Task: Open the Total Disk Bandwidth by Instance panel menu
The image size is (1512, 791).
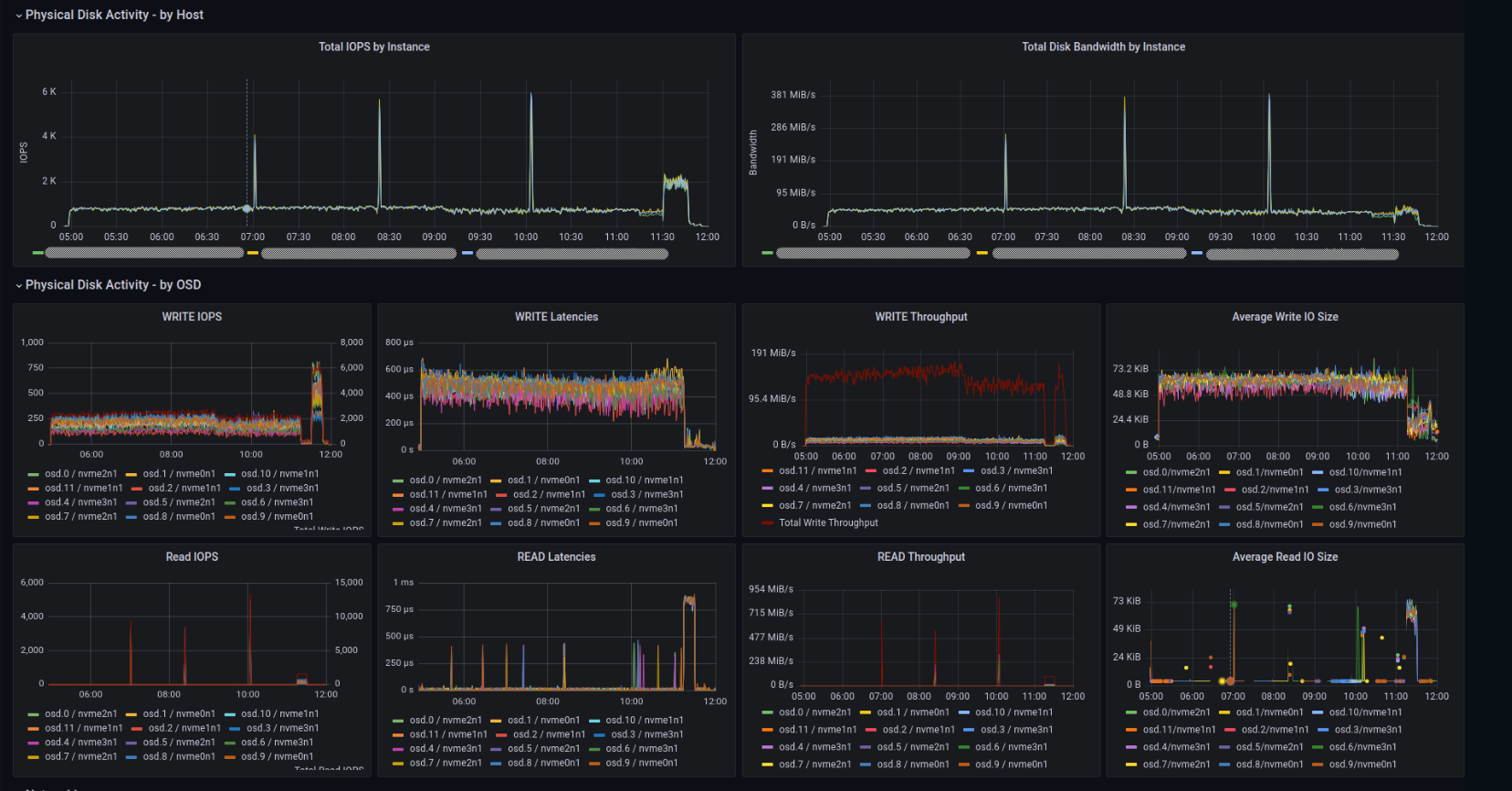Action: pos(1103,47)
